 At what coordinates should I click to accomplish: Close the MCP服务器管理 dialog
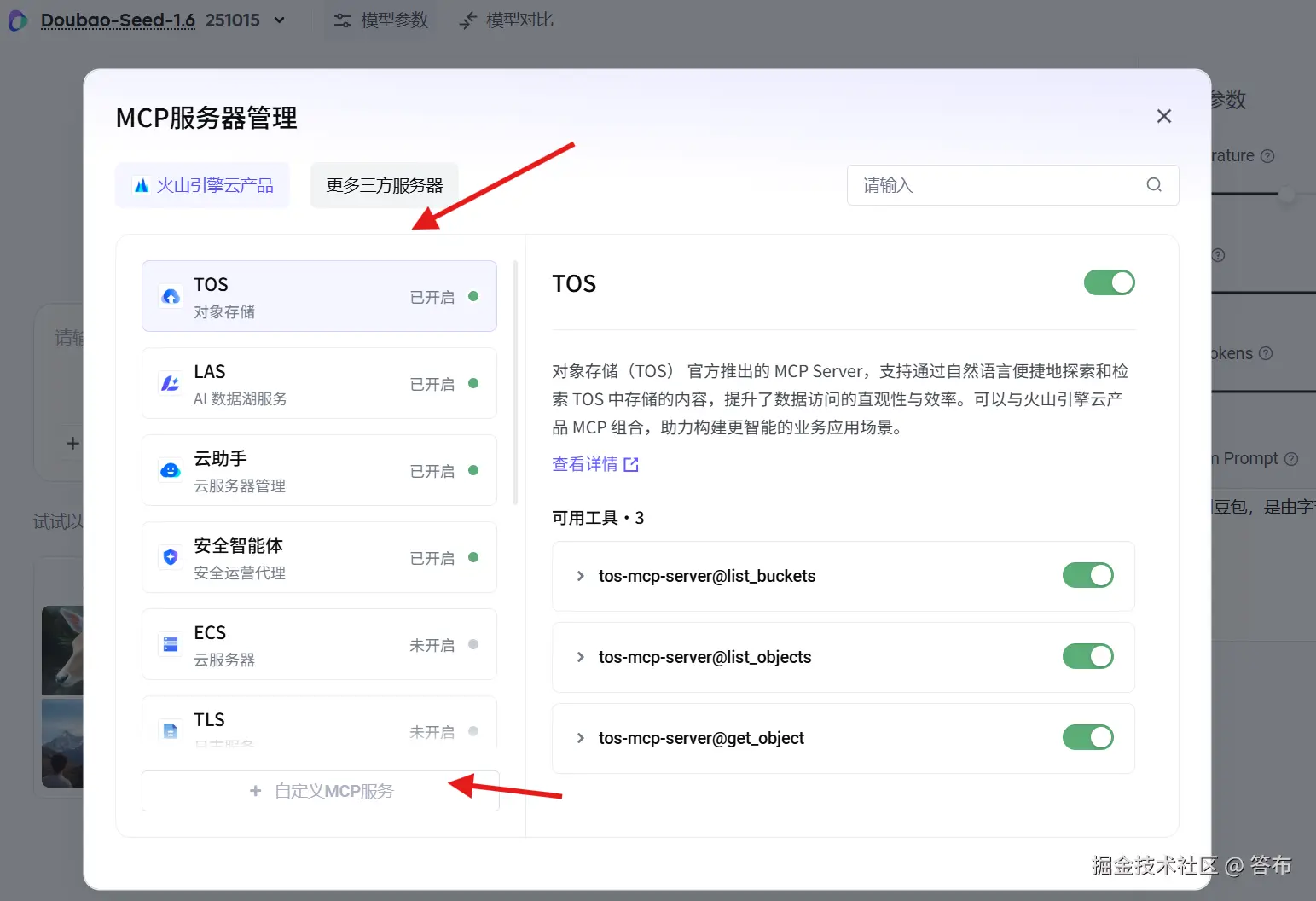point(1163,116)
